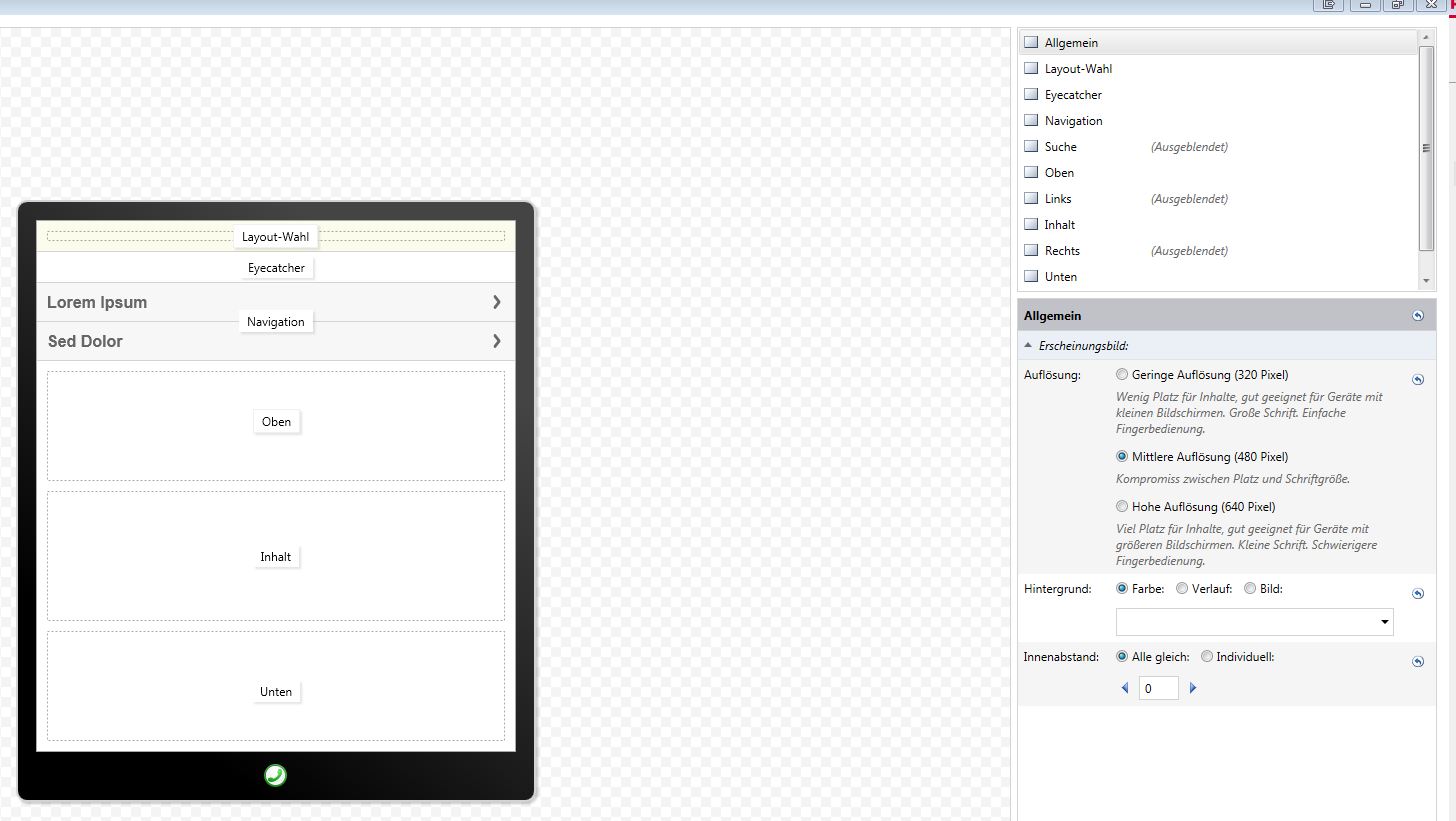Click the Eyecatcher list item icon

coord(1031,94)
